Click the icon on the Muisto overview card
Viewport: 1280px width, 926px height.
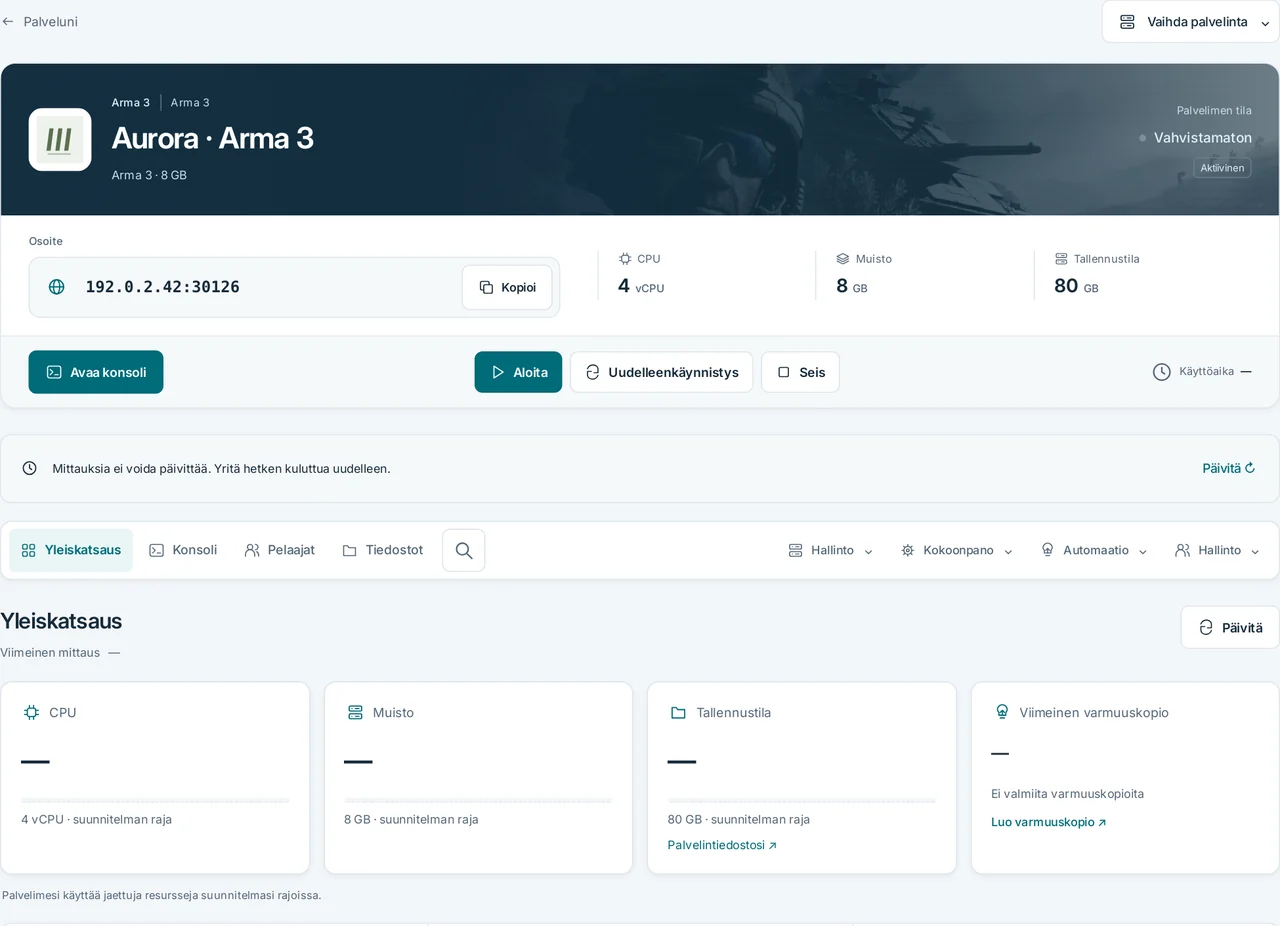pyautogui.click(x=355, y=713)
